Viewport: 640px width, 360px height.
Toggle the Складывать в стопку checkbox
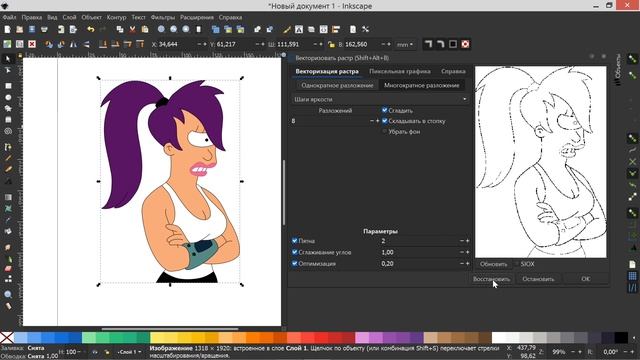(384, 121)
